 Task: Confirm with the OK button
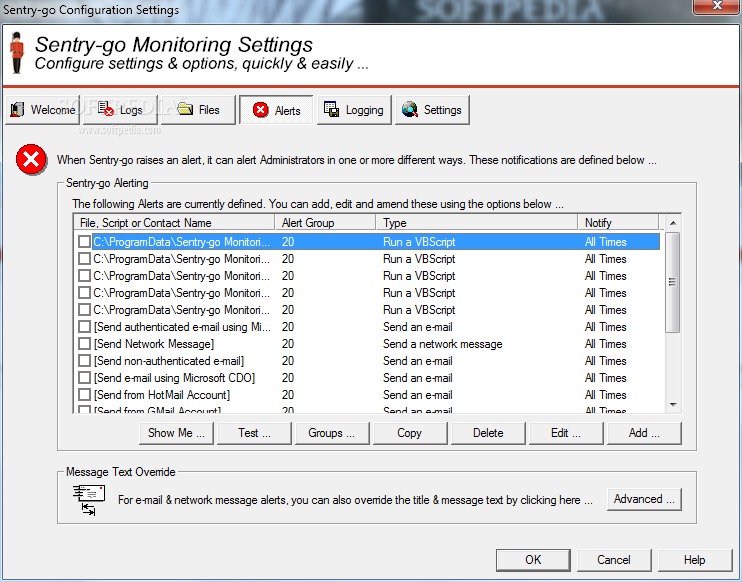tap(533, 560)
